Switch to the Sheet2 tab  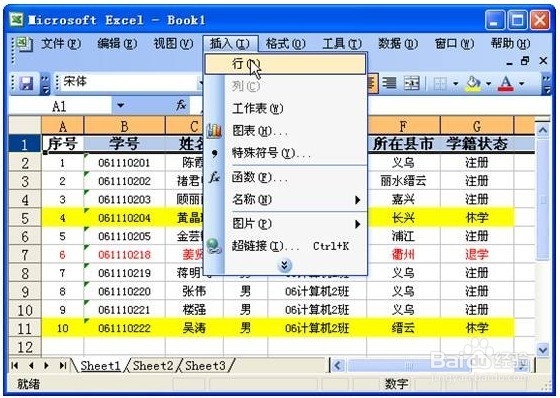click(x=153, y=365)
